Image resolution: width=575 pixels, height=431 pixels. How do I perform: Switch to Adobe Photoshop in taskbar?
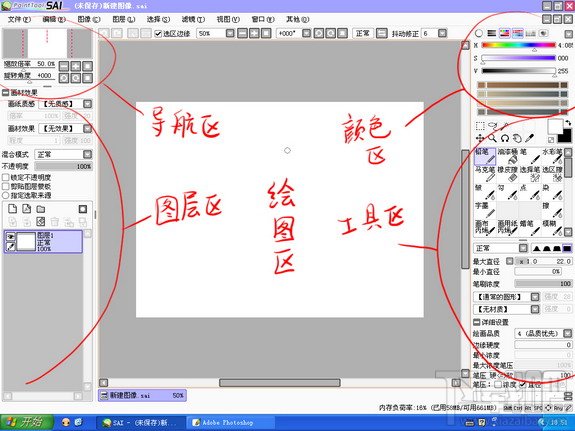(223, 422)
